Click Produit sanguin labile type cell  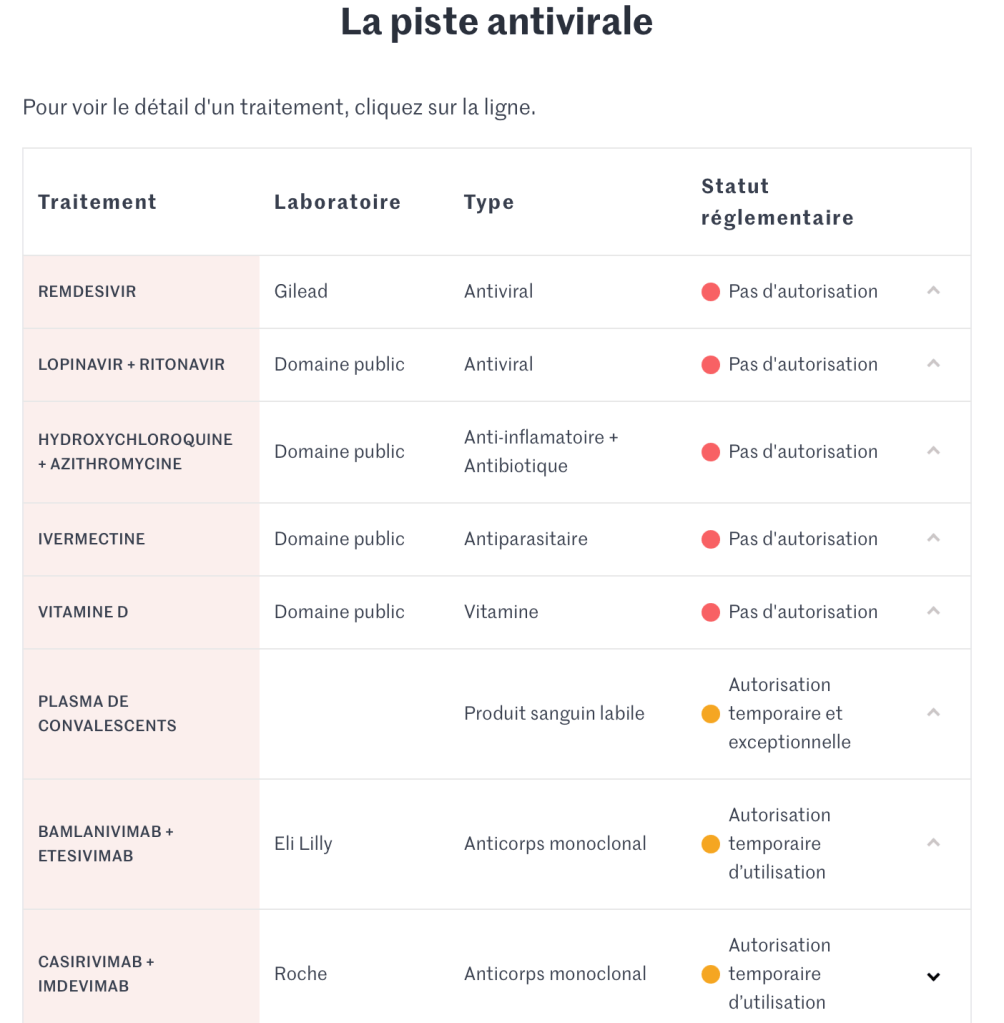[554, 714]
